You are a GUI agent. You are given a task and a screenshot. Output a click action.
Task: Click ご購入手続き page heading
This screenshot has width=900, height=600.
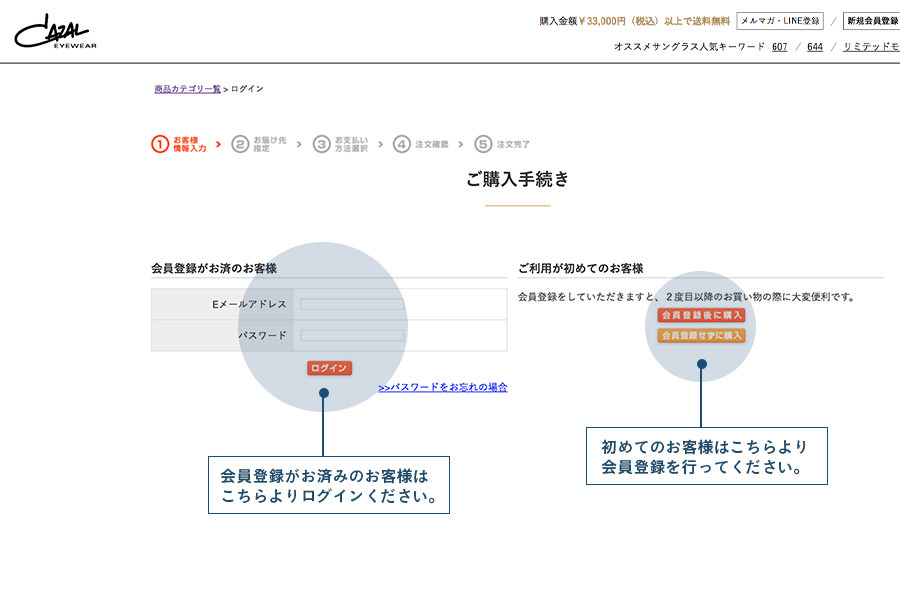click(517, 179)
